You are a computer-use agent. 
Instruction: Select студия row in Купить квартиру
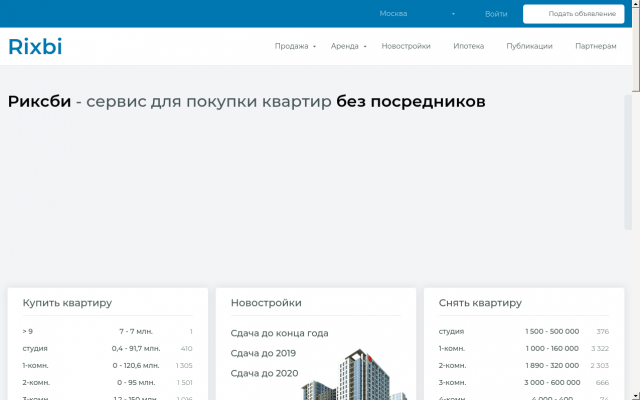107,349
